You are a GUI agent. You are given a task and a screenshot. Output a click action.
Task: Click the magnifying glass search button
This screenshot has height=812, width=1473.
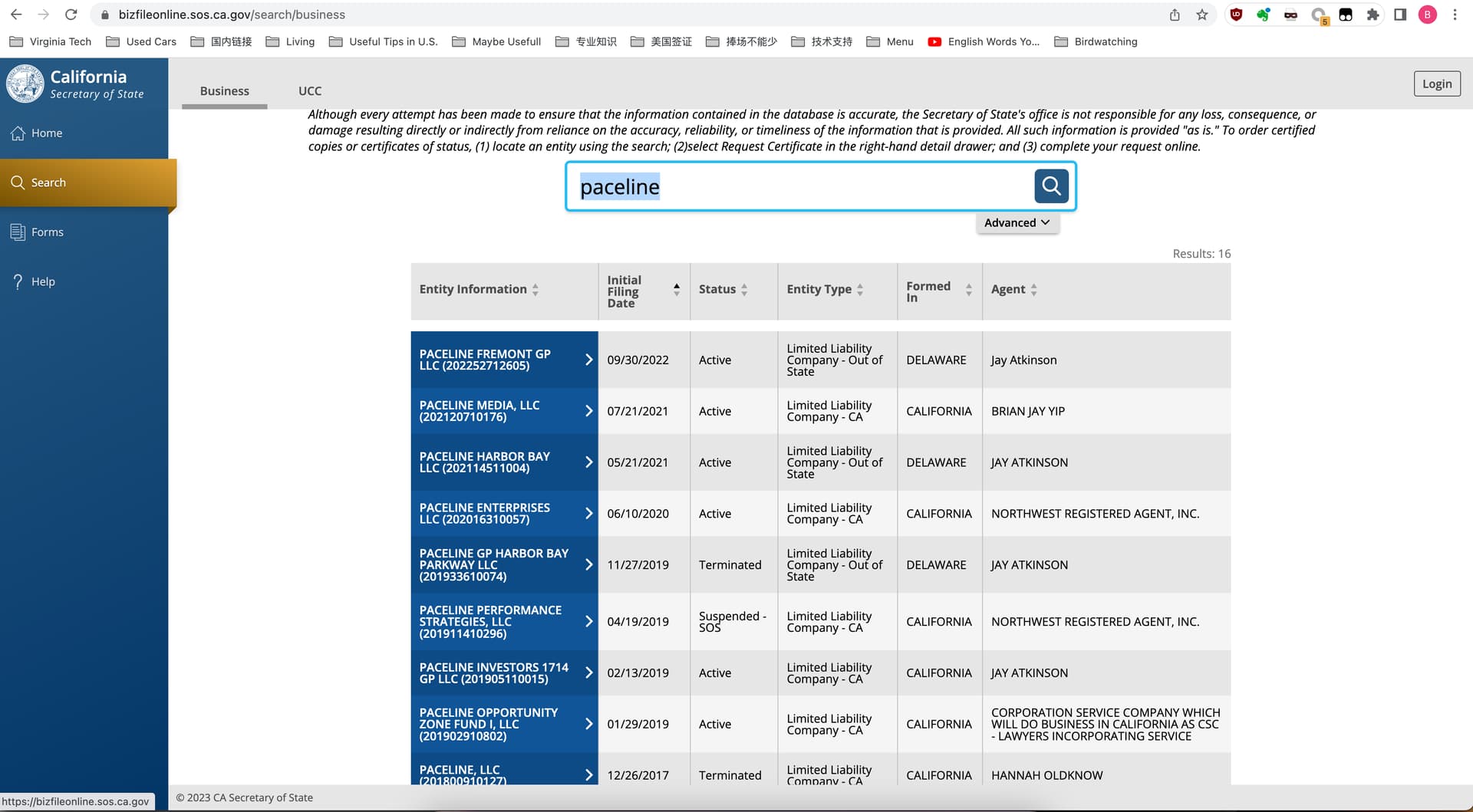(x=1051, y=186)
